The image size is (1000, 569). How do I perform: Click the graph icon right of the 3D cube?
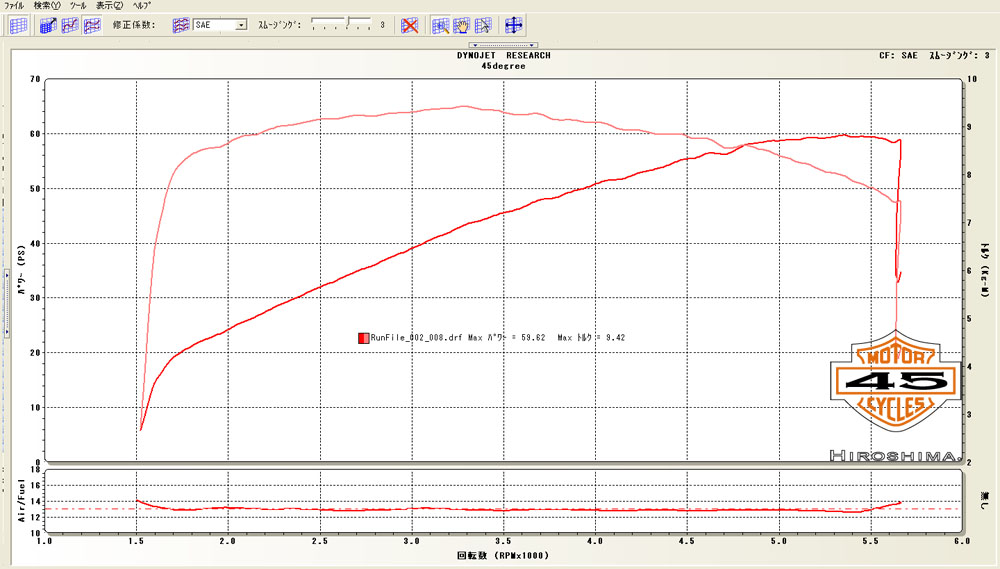pos(70,25)
